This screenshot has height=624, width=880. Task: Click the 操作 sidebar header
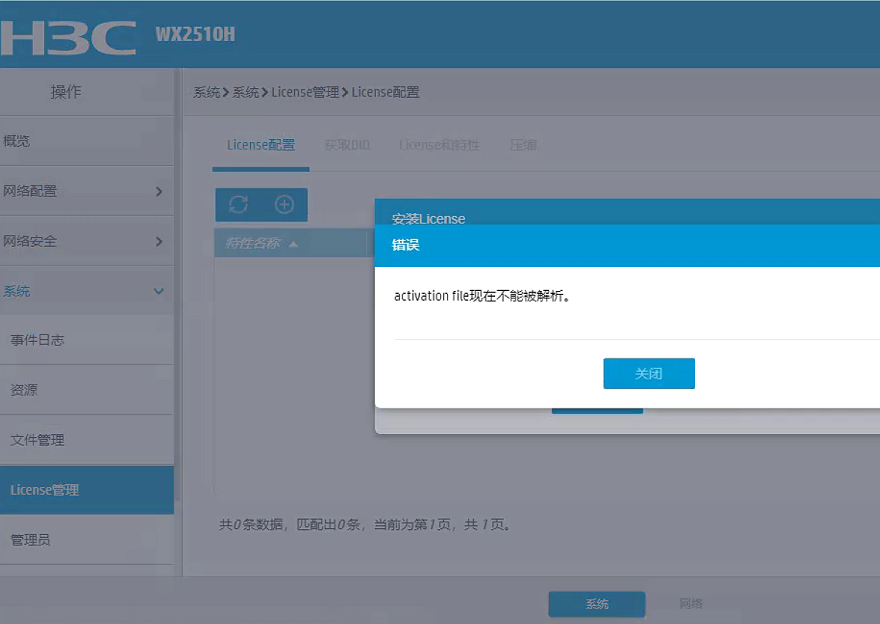point(66,91)
